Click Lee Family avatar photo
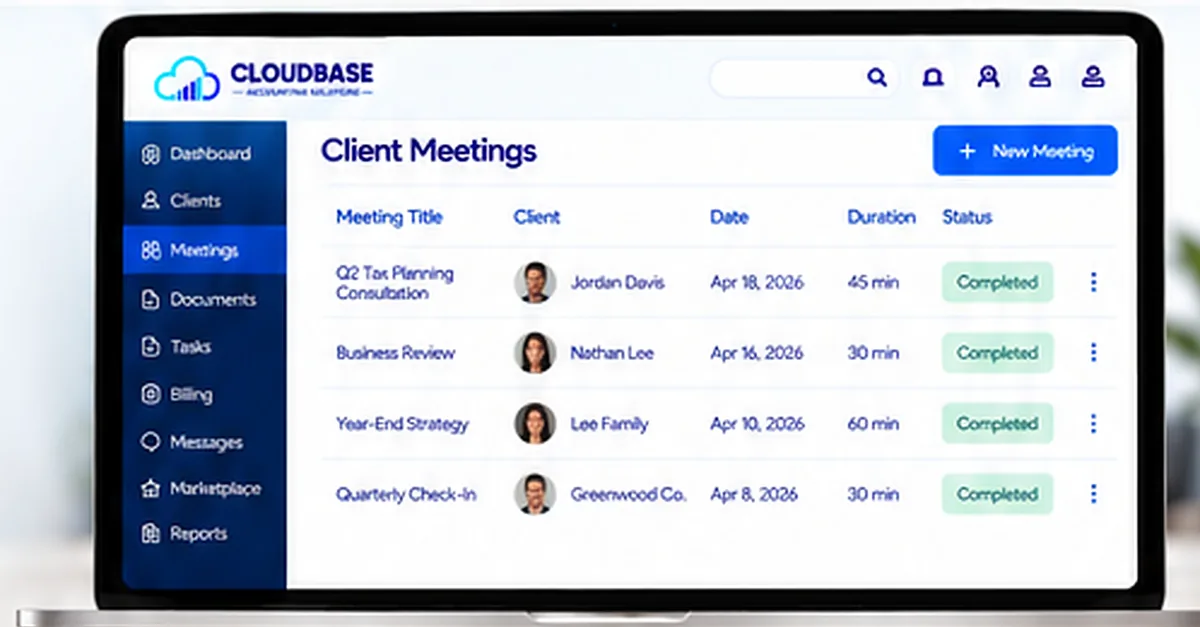 [x=535, y=423]
